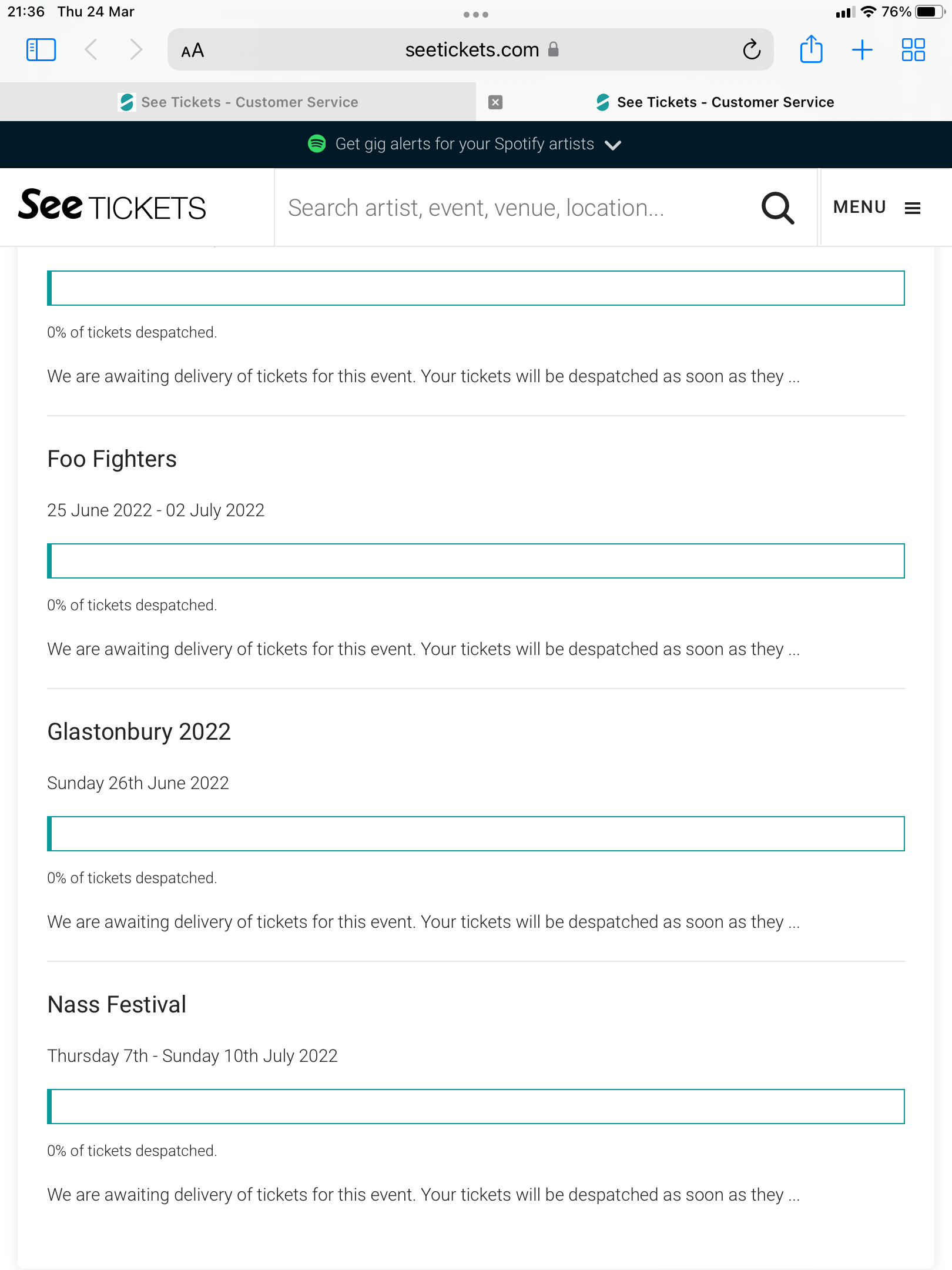Tap the browser forward arrow

pos(136,50)
